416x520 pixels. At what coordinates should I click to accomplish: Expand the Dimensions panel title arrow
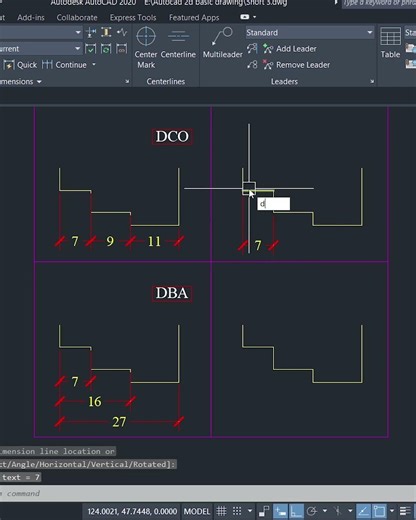click(39, 82)
